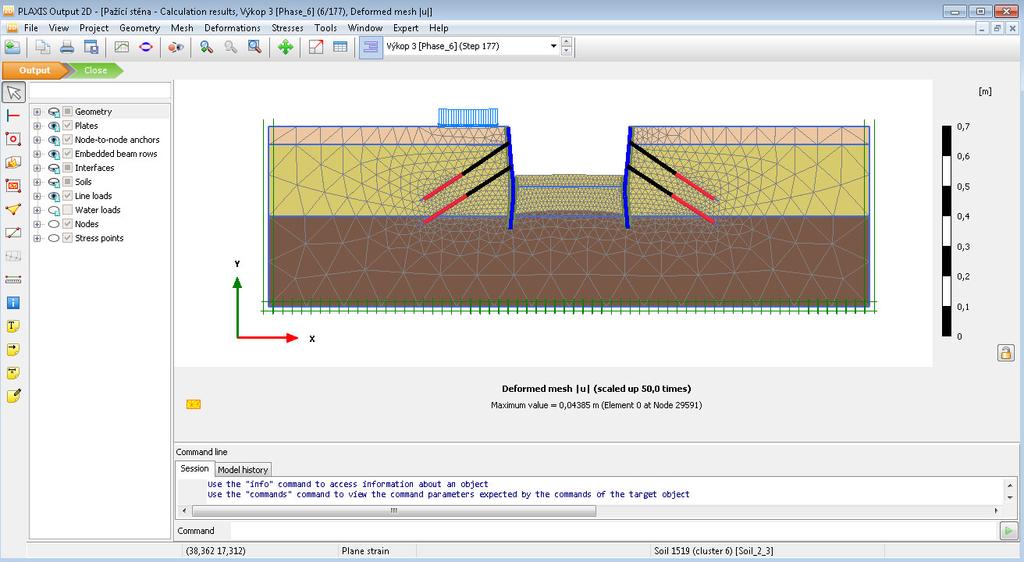This screenshot has width=1024, height=562.
Task: Click the green Close button
Action: pos(95,70)
